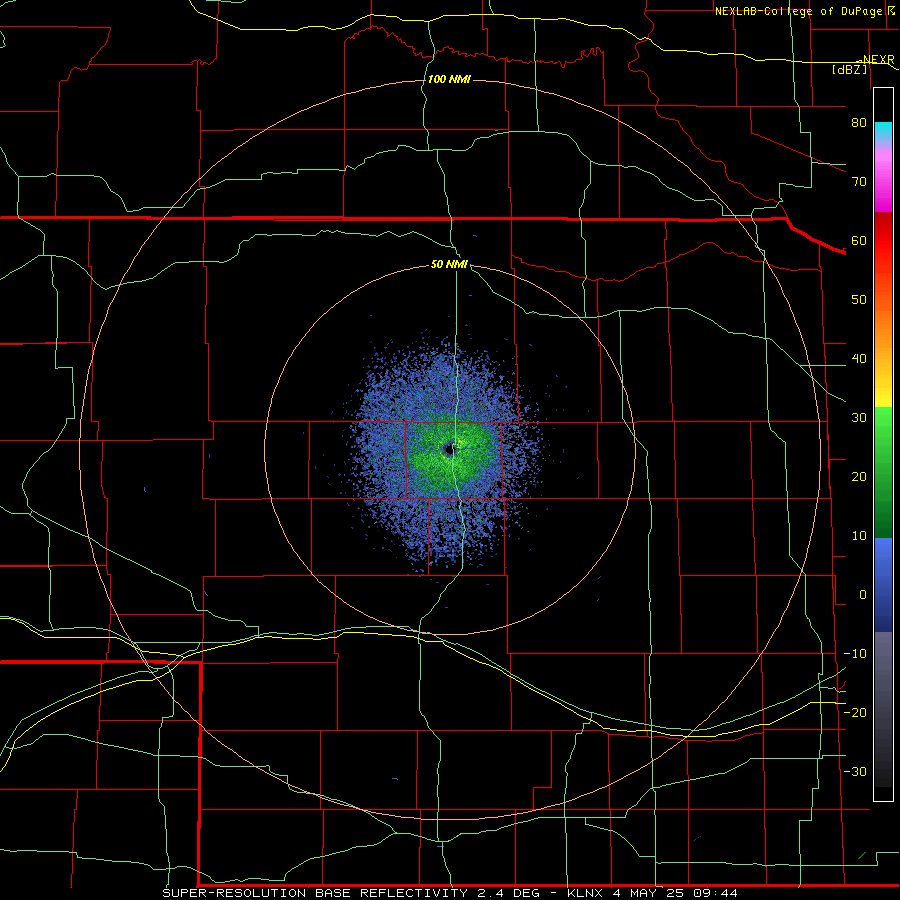The image size is (900, 900).
Task: Click the 0 value on dBZ scale
Action: 863,595
